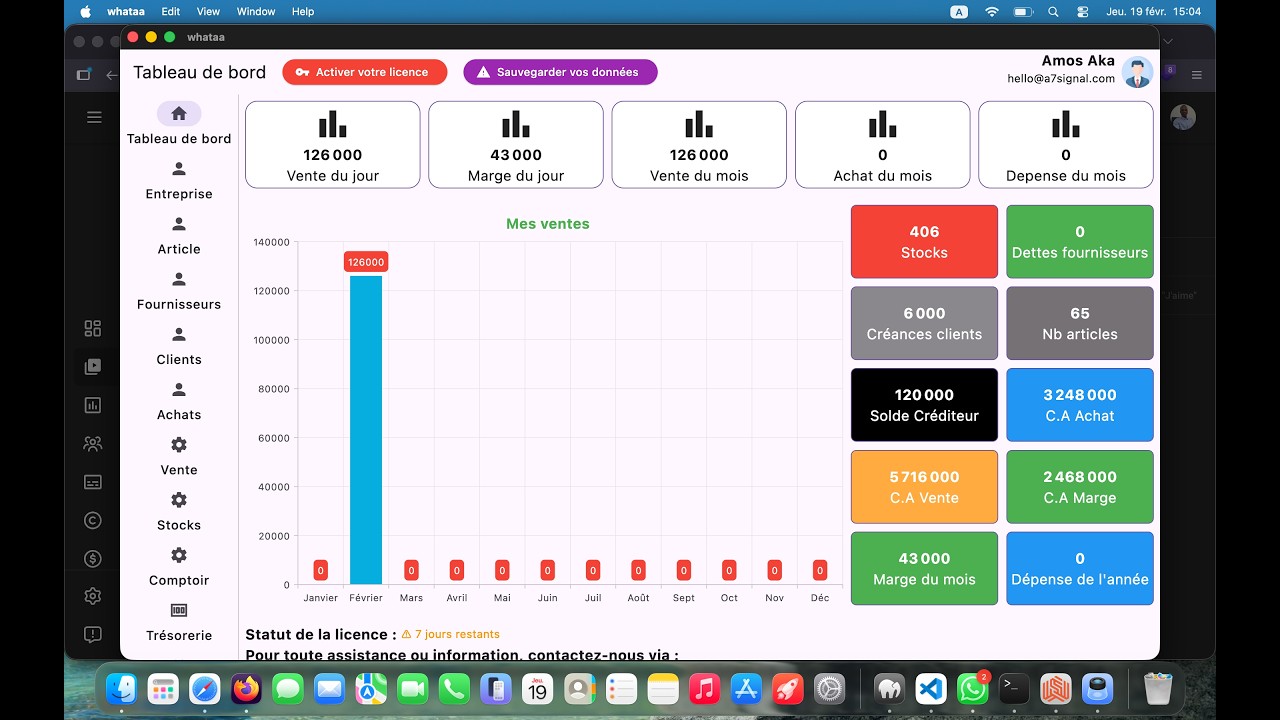This screenshot has width=1280, height=720.
Task: Click the user avatar picture
Action: (1137, 72)
